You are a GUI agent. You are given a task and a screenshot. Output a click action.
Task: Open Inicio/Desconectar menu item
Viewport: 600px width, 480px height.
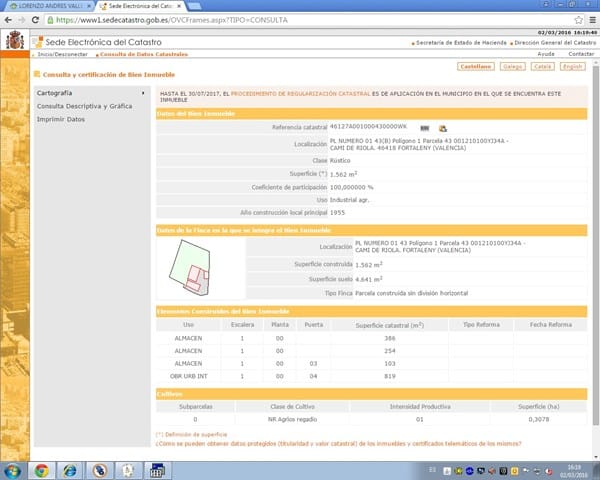click(x=62, y=54)
